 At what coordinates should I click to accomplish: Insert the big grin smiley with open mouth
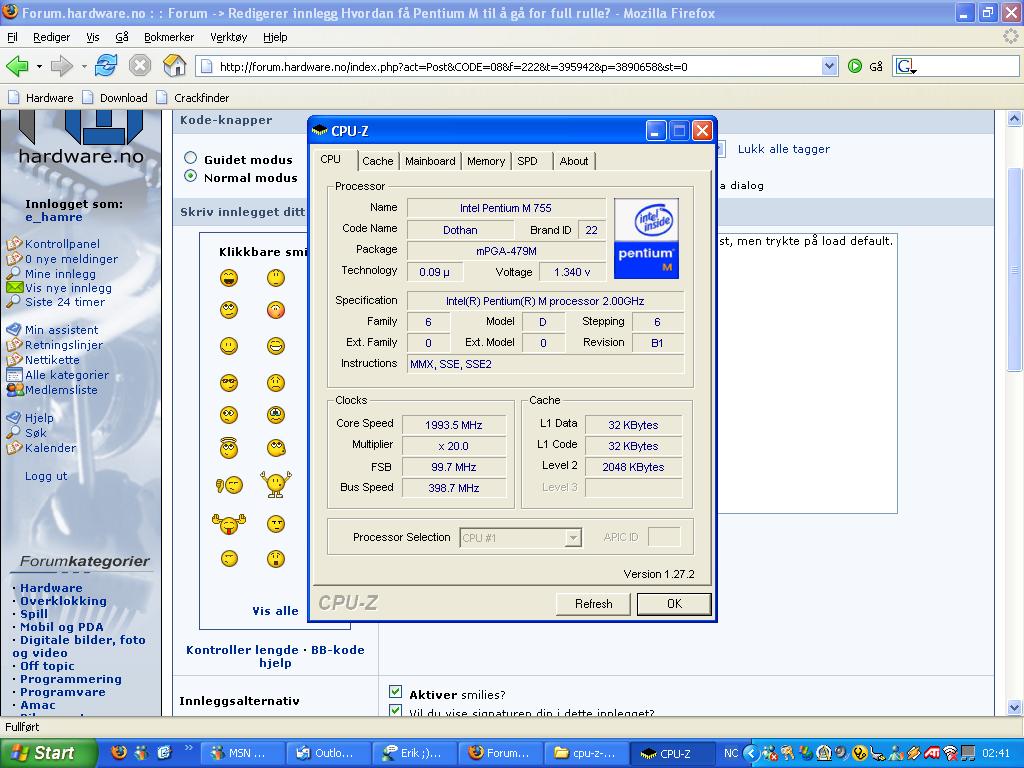(229, 279)
